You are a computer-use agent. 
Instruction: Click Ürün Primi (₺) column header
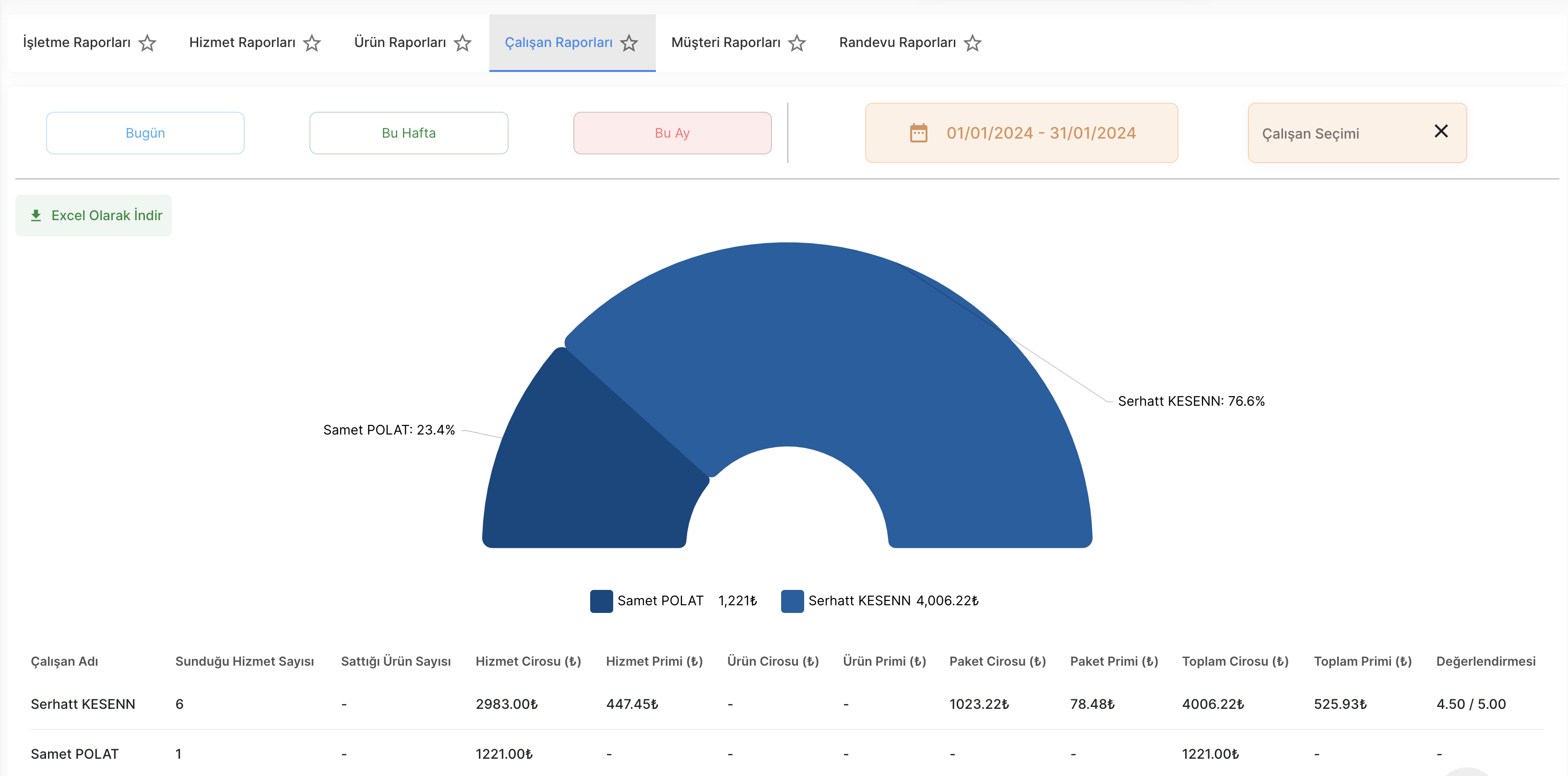[884, 661]
